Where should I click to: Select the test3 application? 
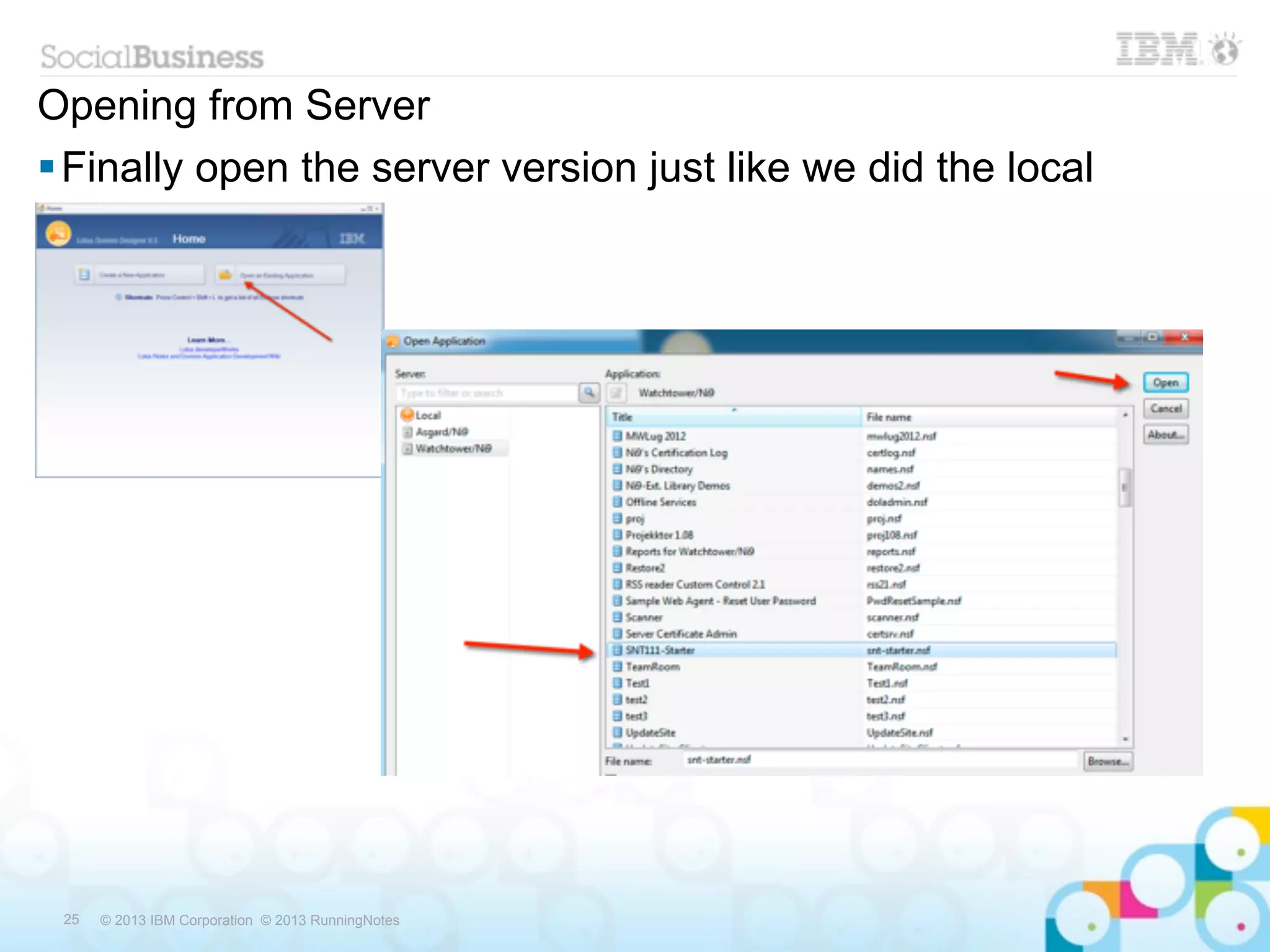pyautogui.click(x=862, y=716)
